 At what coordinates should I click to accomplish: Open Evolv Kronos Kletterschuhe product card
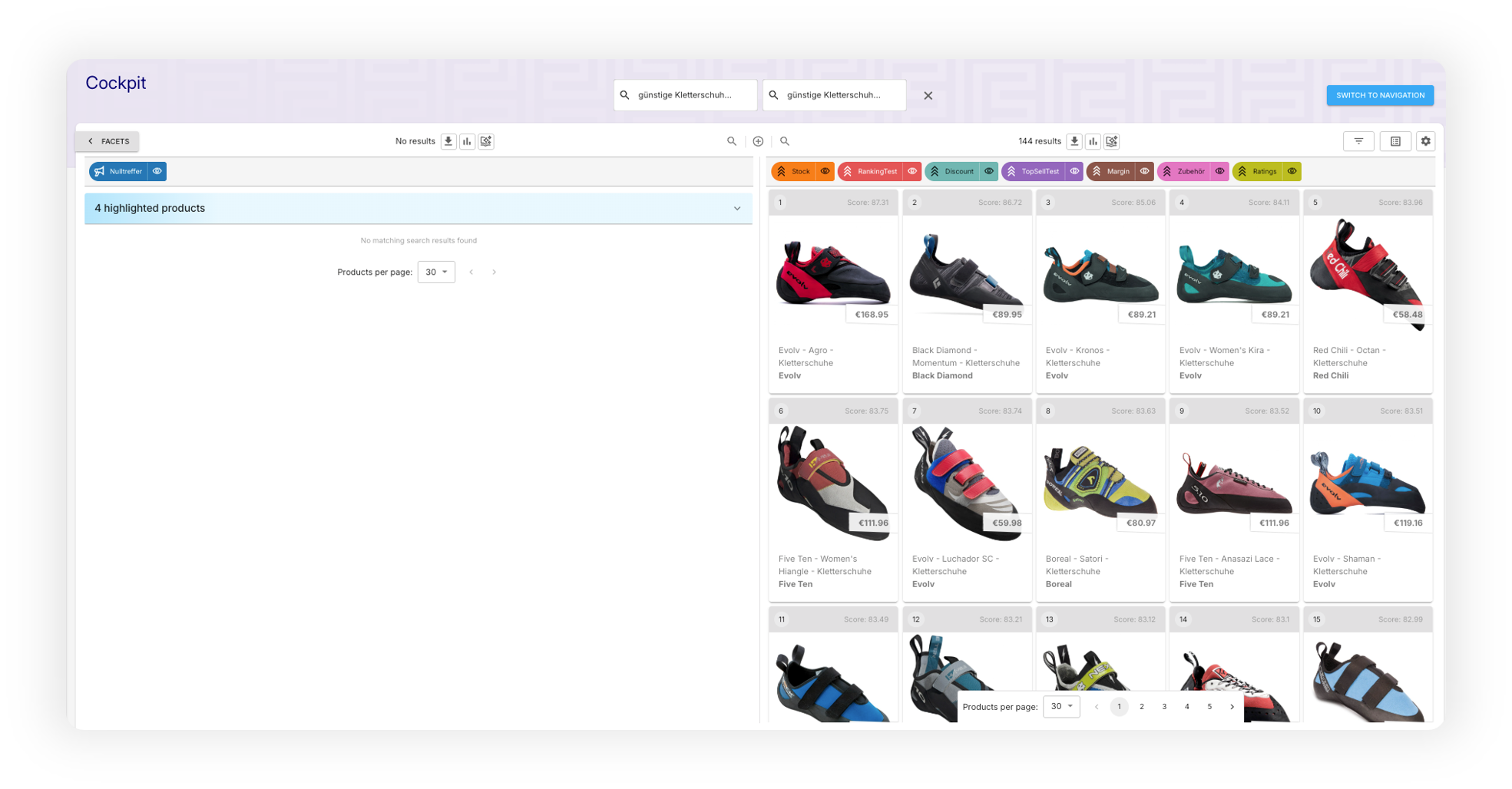pos(1100,292)
